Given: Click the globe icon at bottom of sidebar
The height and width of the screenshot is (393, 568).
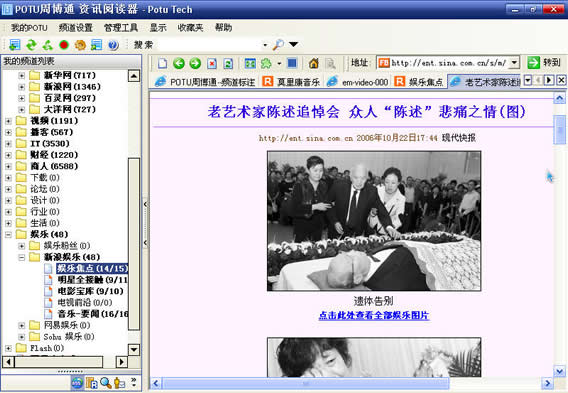Looking at the screenshot, I should [x=77, y=383].
